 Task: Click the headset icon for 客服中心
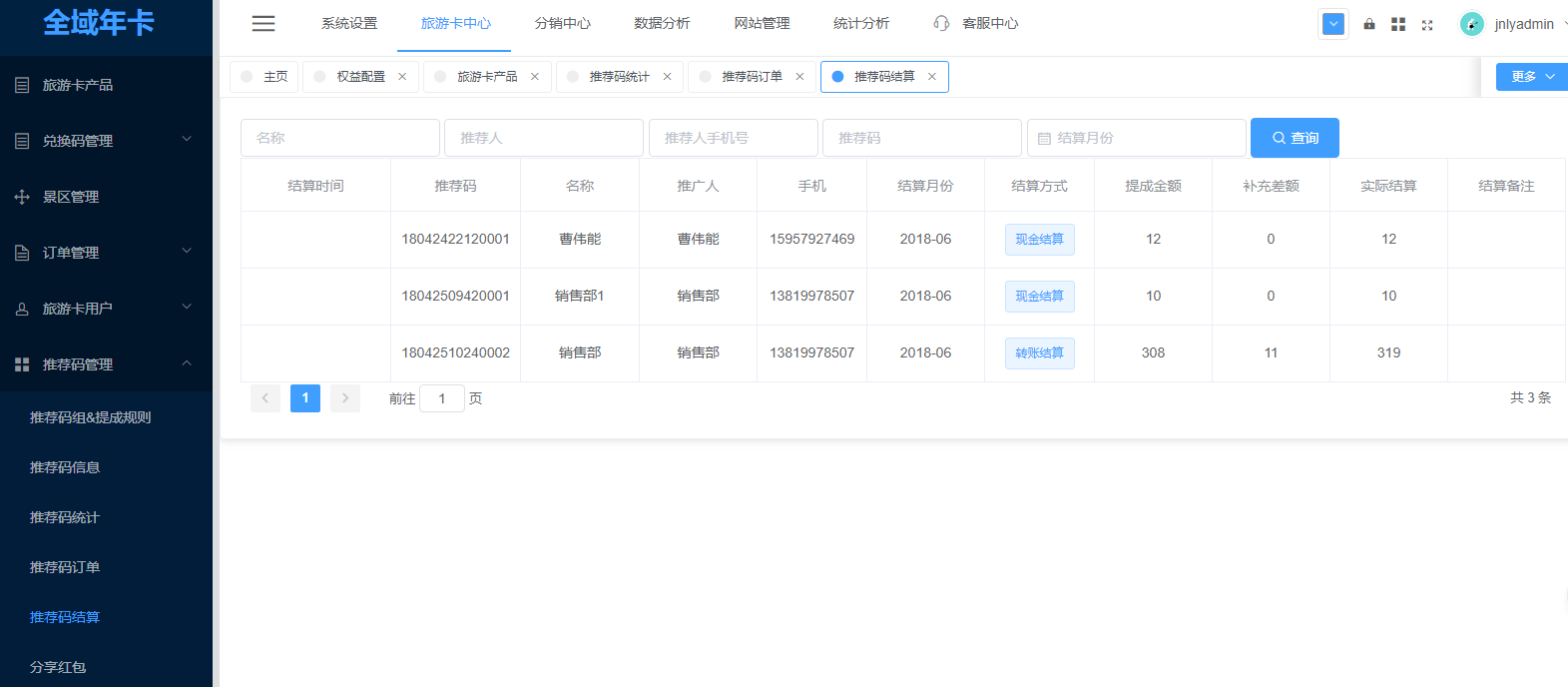941,23
